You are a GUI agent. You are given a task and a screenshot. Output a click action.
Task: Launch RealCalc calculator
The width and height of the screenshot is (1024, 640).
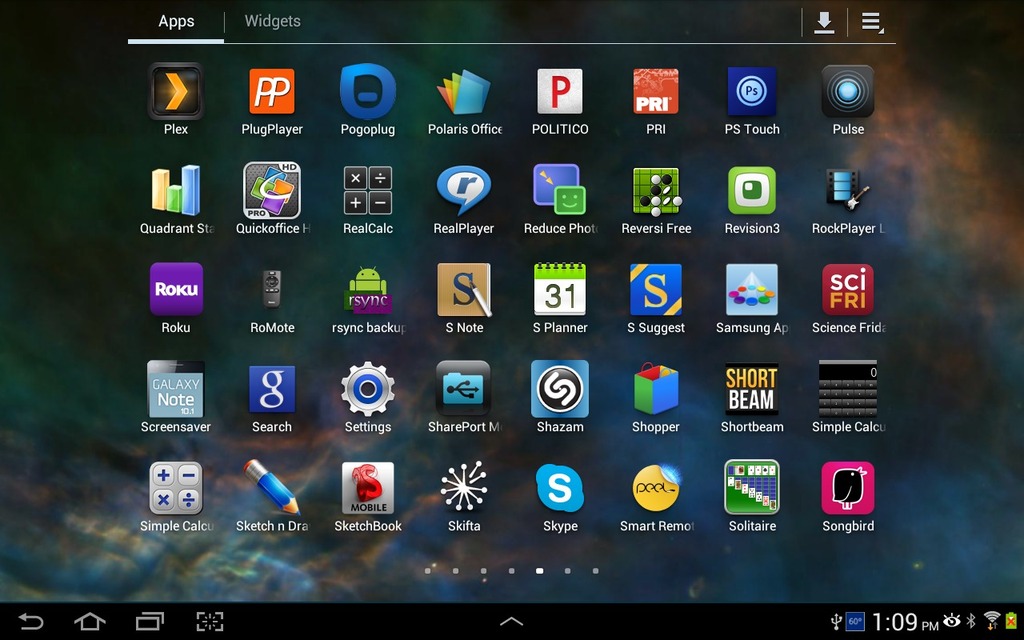coord(368,190)
